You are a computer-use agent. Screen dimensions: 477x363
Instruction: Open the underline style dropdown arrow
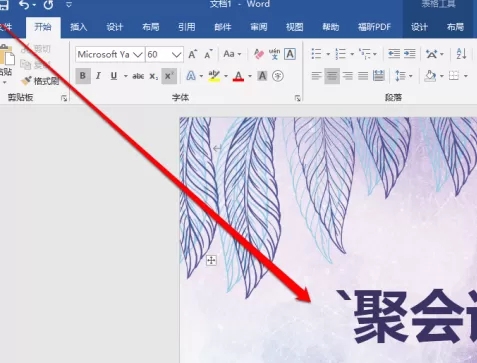pos(126,76)
